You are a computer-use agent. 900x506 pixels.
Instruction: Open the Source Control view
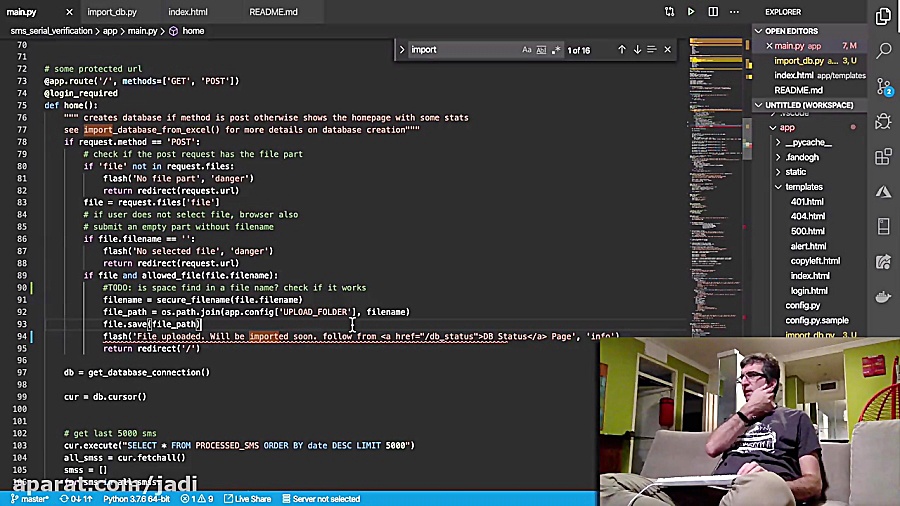(883, 85)
